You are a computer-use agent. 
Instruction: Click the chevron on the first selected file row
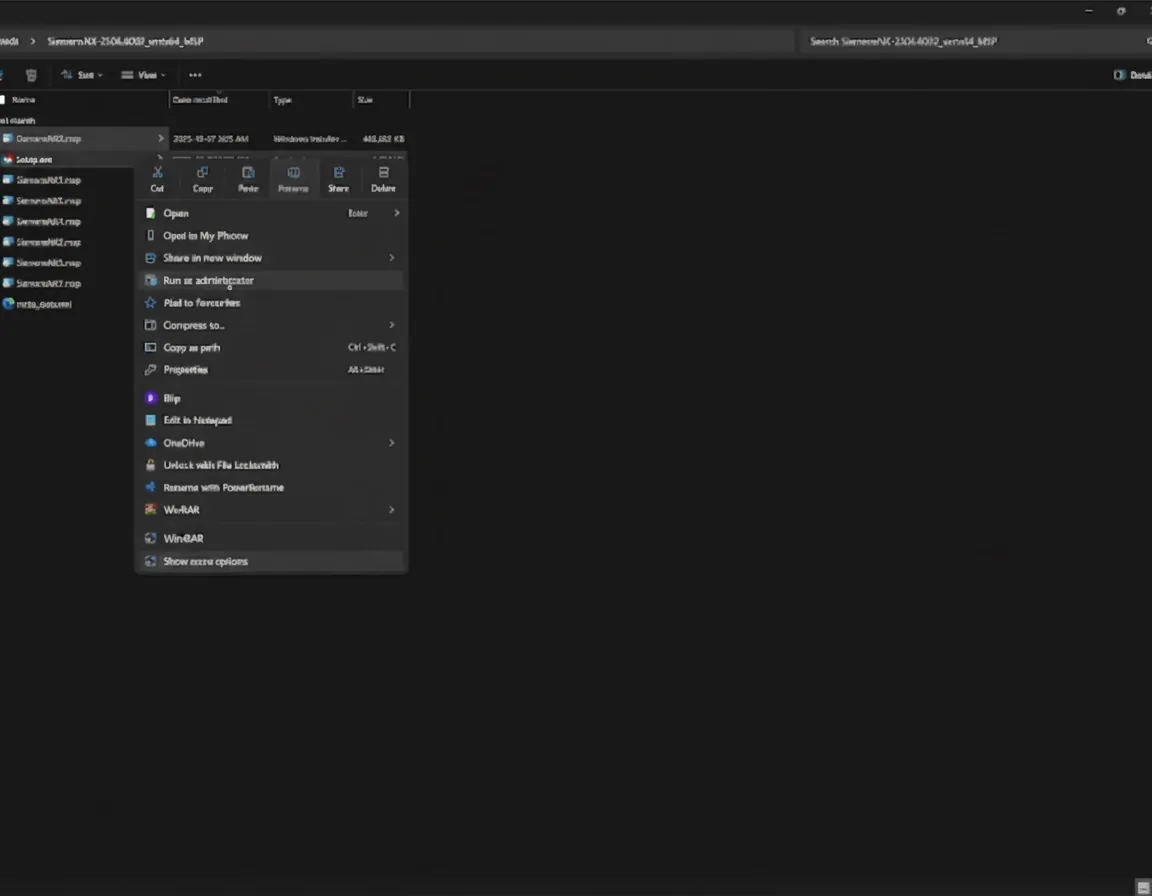point(160,138)
